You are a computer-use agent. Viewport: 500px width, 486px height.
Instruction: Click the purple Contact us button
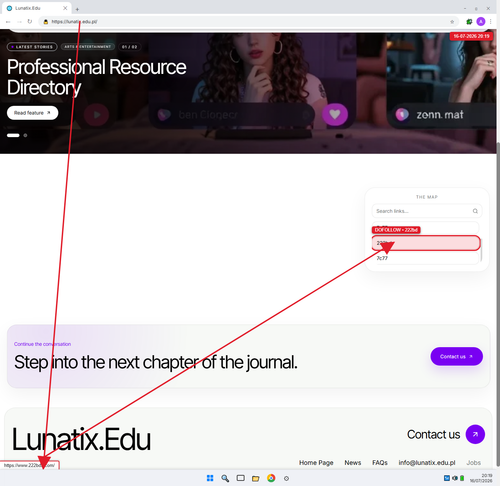pyautogui.click(x=456, y=356)
